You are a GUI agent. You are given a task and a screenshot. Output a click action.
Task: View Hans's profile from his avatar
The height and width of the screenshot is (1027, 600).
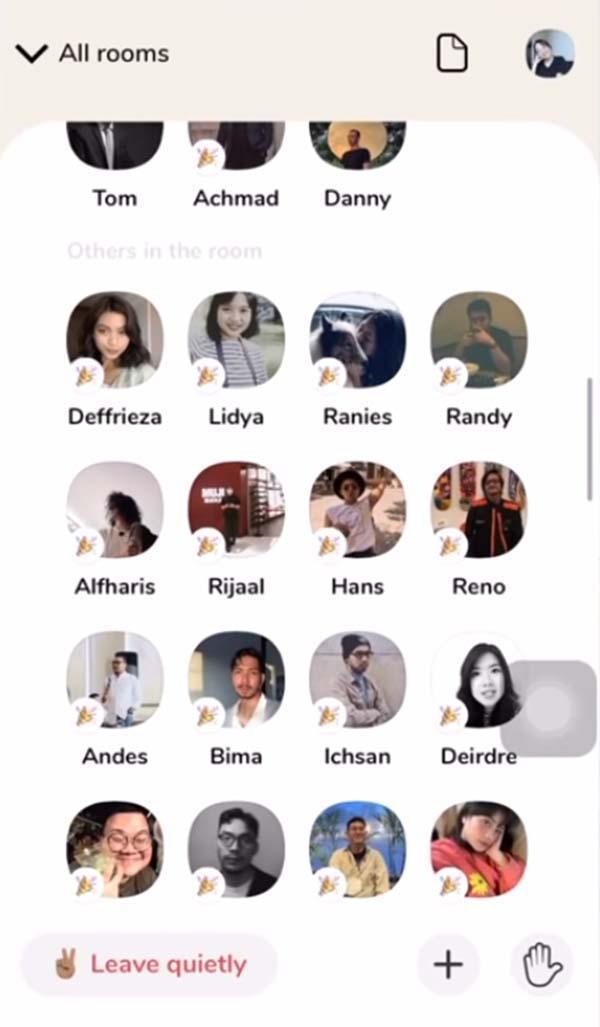[x=358, y=510]
